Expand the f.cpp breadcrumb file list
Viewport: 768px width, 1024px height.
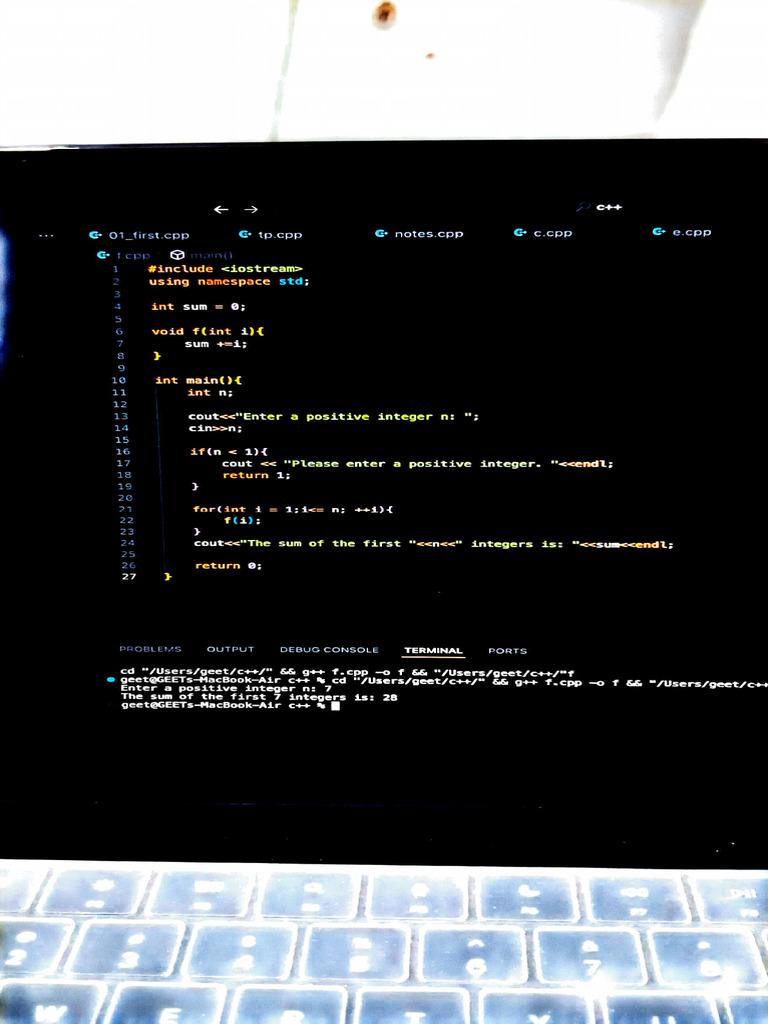(124, 255)
